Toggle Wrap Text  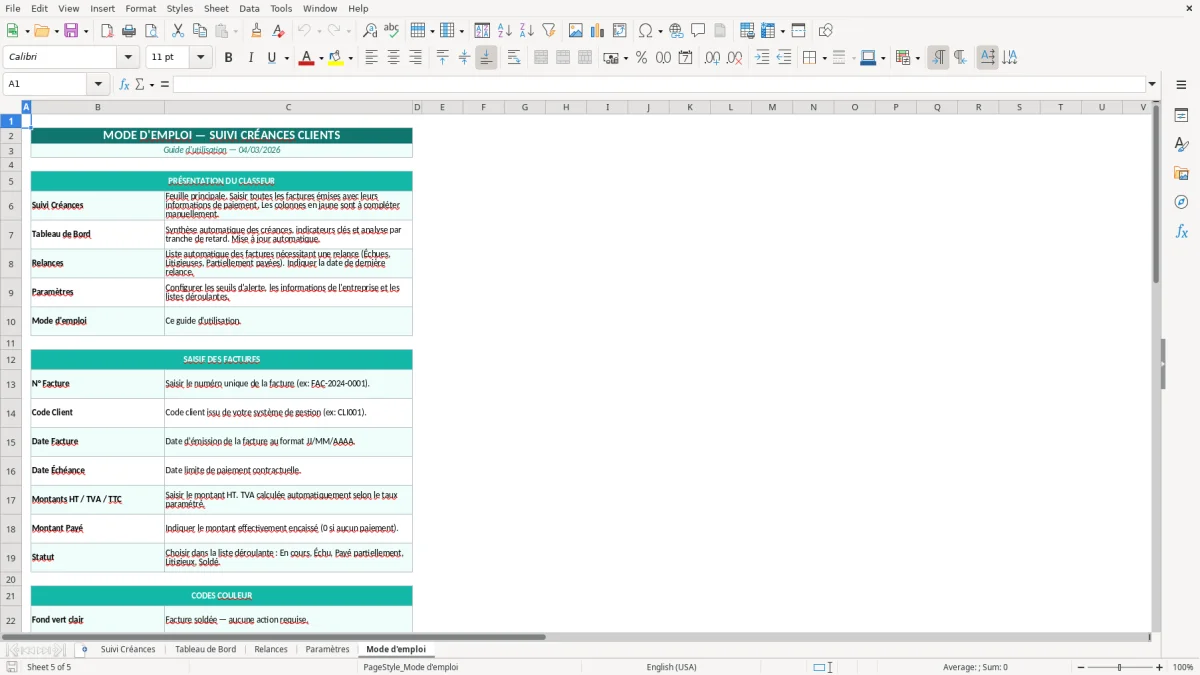click(x=514, y=58)
